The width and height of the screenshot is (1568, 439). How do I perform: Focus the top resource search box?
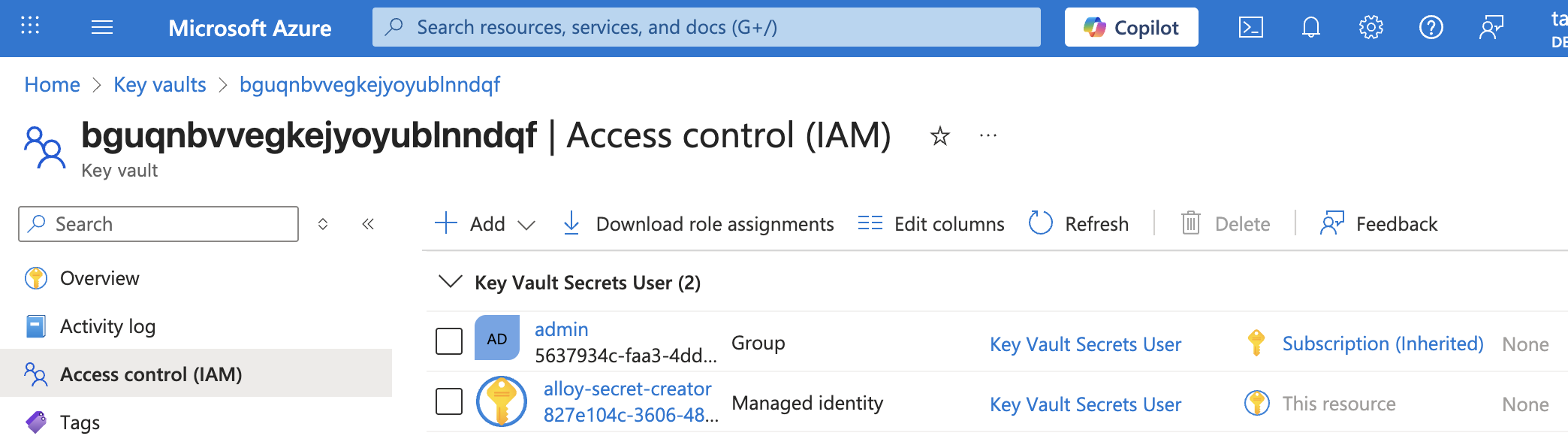(706, 28)
